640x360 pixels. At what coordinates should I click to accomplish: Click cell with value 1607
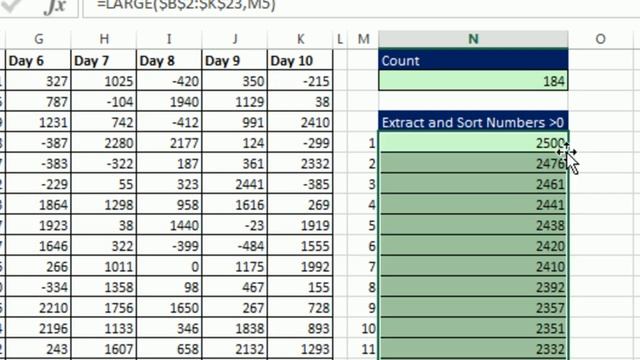pos(104,349)
